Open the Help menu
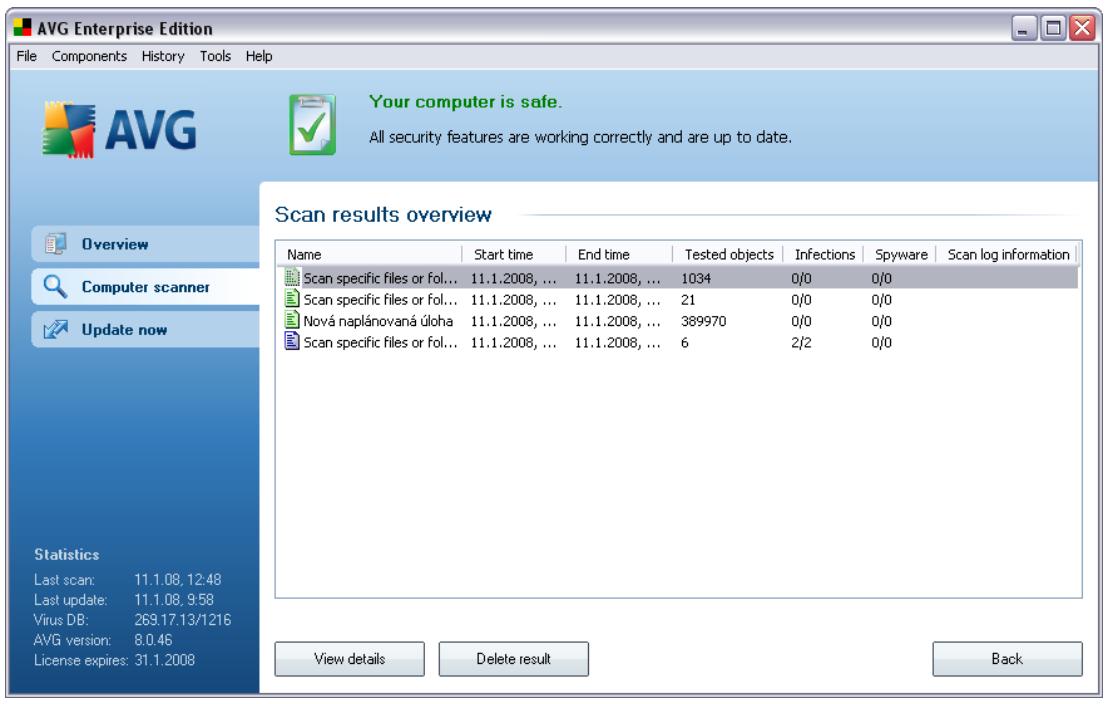The width and height of the screenshot is (1107, 704). (258, 56)
